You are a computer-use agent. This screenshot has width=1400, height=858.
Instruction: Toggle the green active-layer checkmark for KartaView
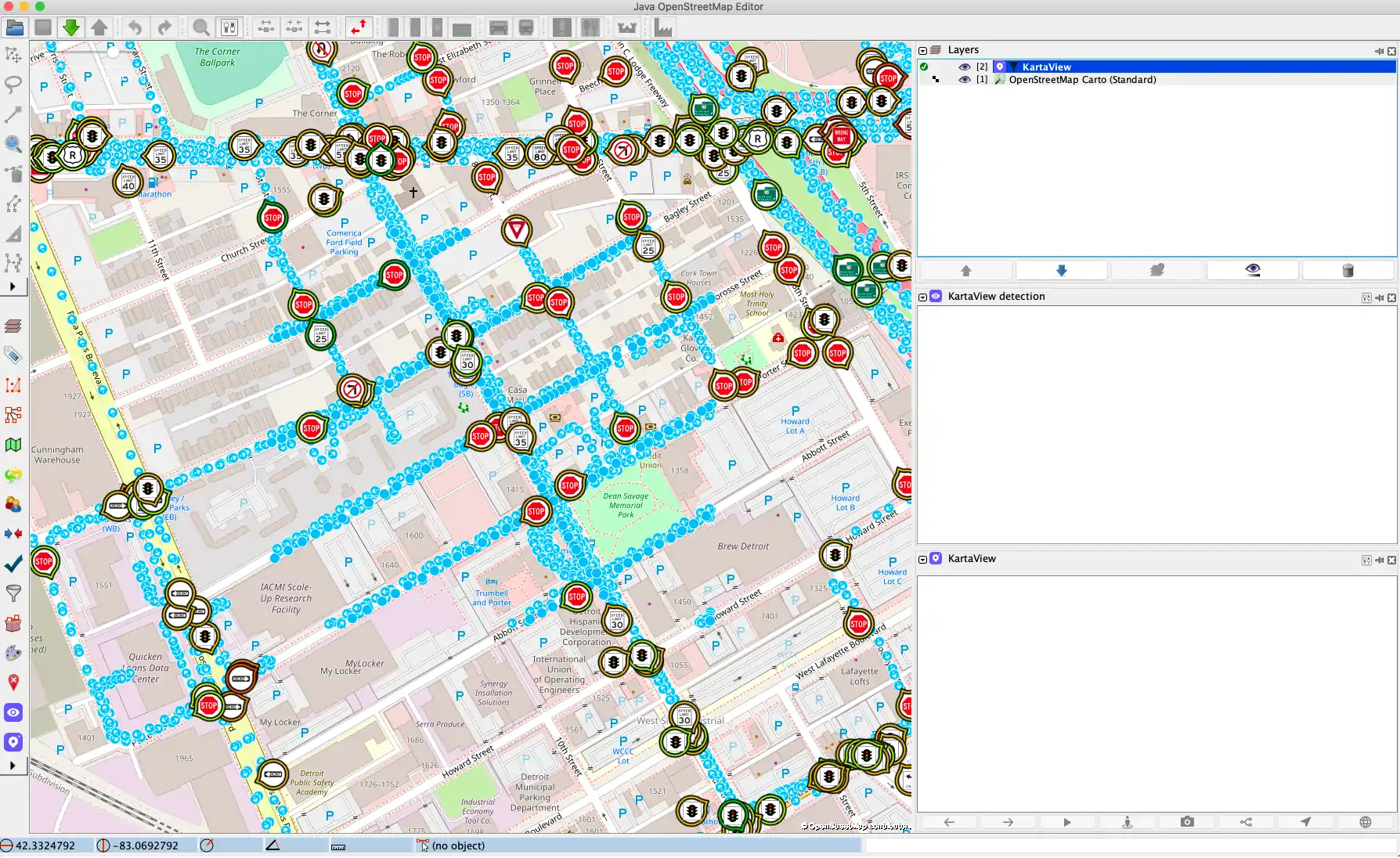point(925,67)
